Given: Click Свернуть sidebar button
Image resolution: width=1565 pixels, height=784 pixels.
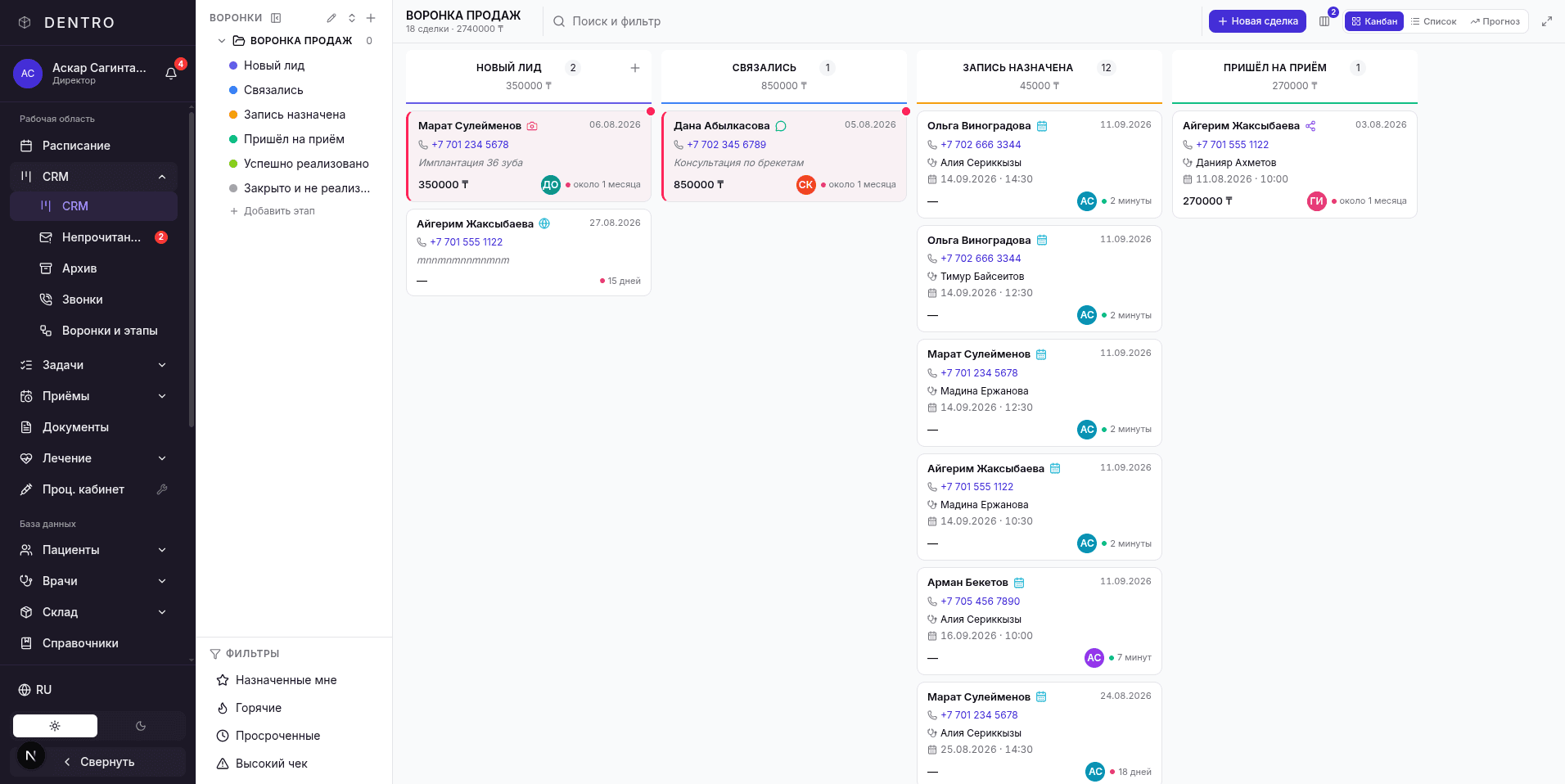Looking at the screenshot, I should [98, 762].
